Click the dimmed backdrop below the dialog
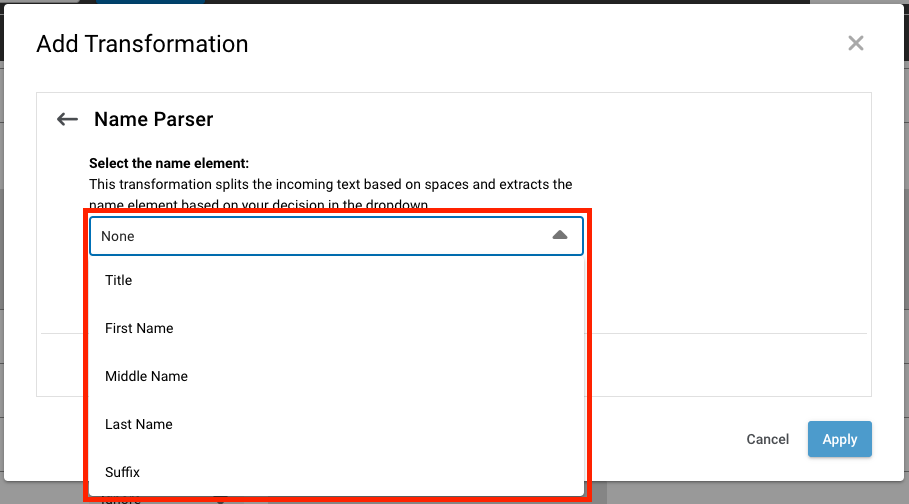 (x=750, y=490)
